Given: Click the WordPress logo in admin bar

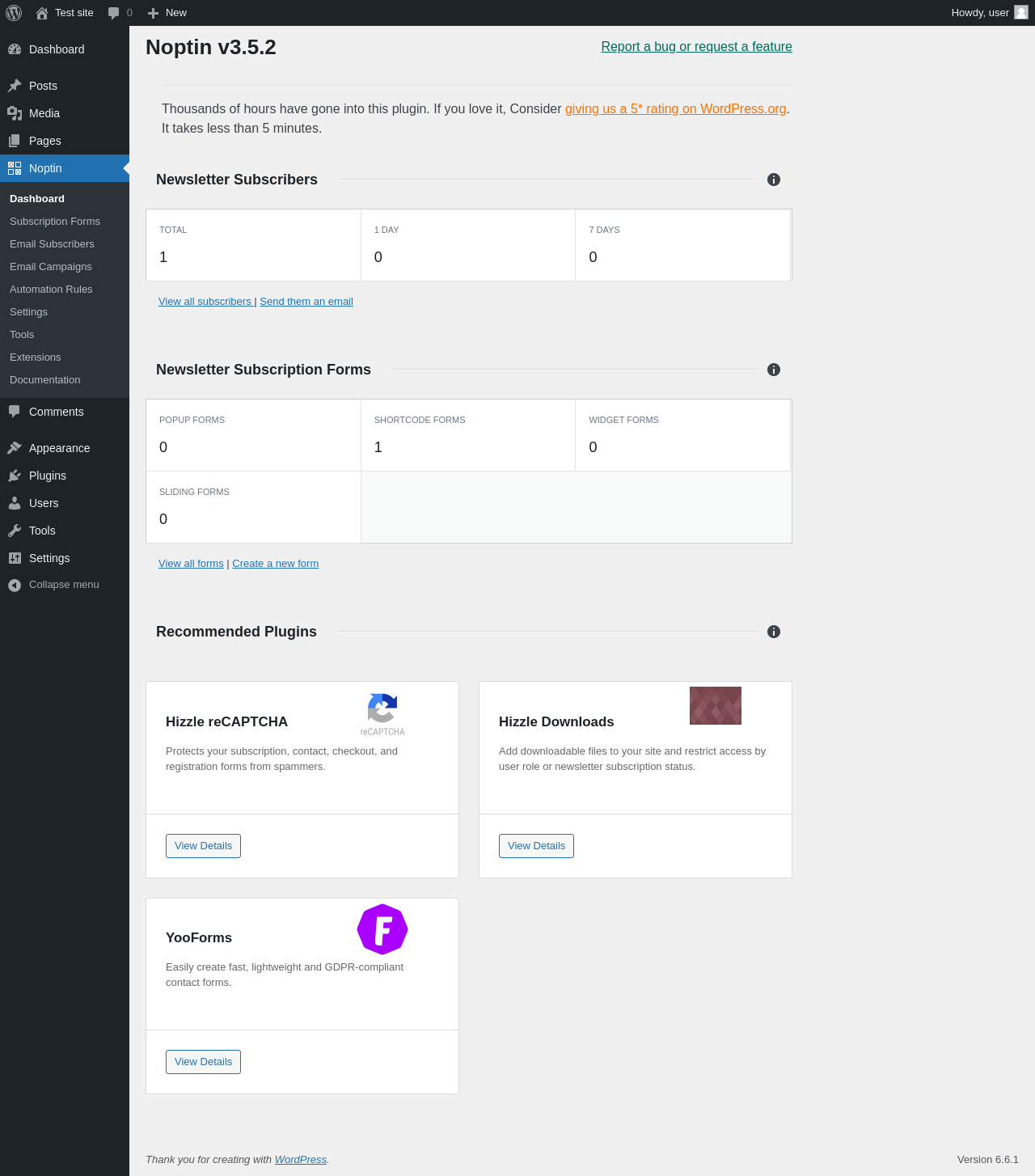Looking at the screenshot, I should pyautogui.click(x=14, y=13).
